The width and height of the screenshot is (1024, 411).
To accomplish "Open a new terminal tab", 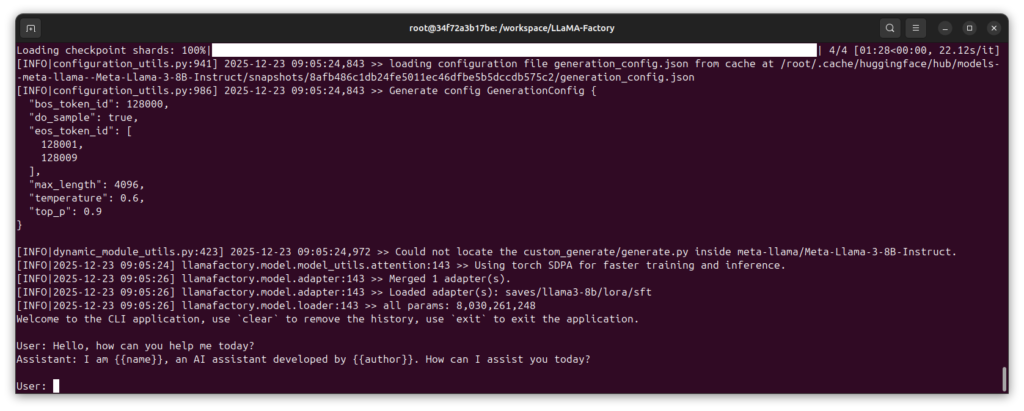I will pyautogui.click(x=32, y=28).
